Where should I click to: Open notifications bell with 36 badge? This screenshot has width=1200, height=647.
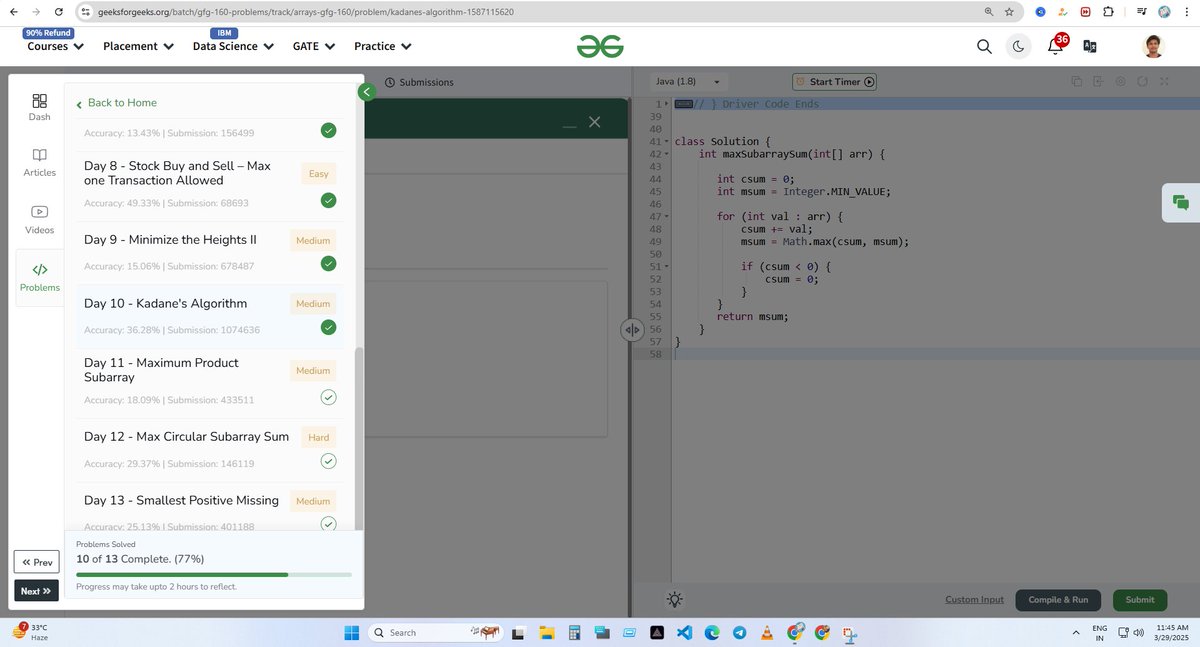tap(1056, 45)
